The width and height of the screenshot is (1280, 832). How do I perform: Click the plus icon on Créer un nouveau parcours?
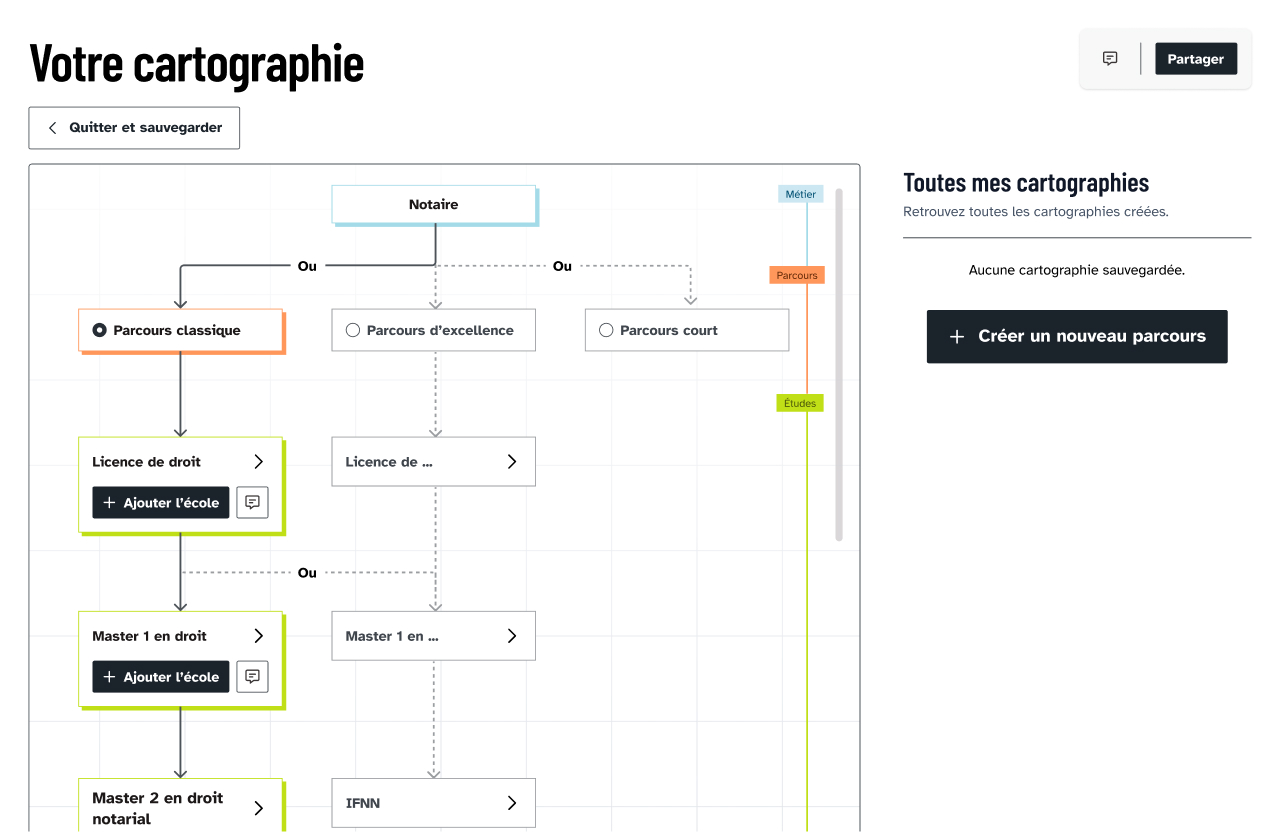(x=957, y=337)
